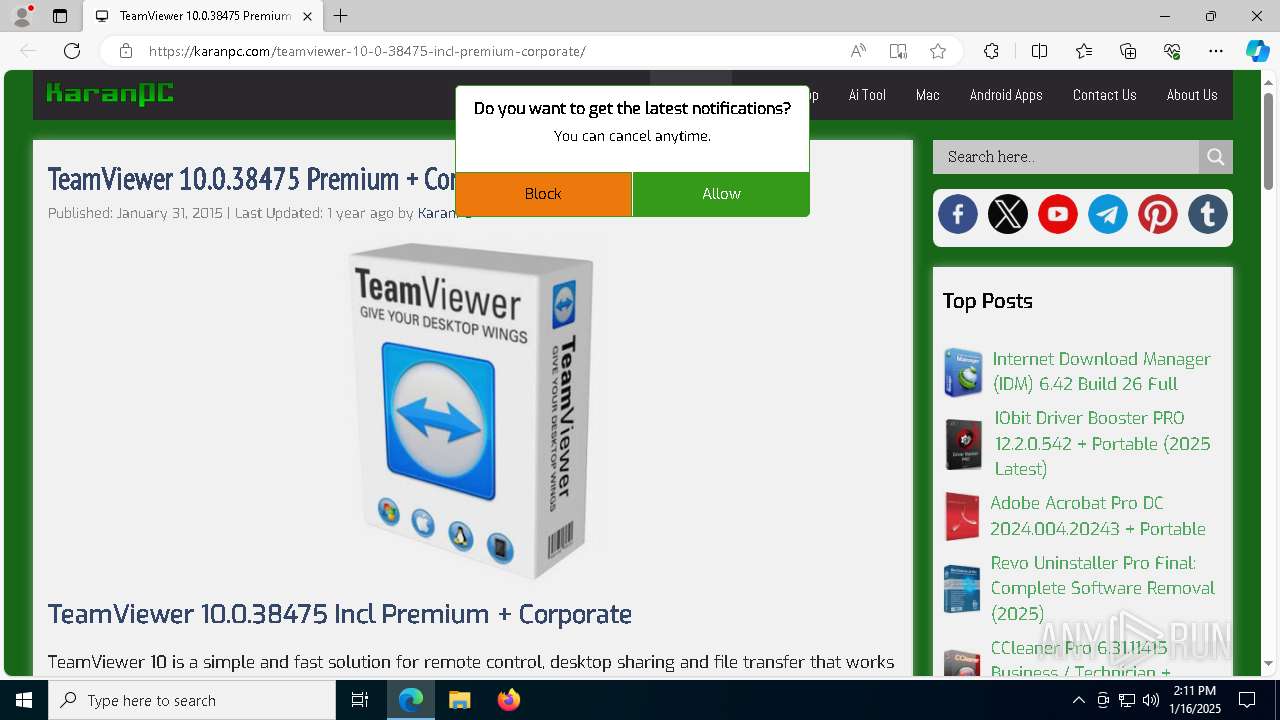Open the taskbar clock and date
This screenshot has height=720, width=1280.
(x=1195, y=700)
